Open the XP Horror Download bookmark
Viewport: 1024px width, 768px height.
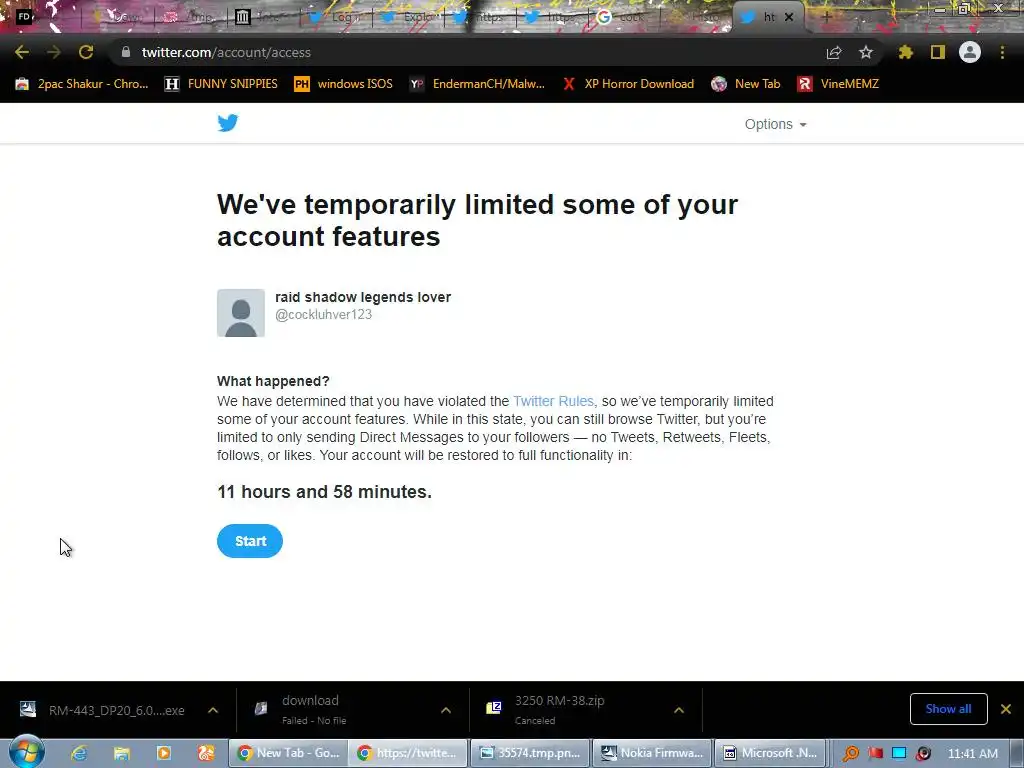pos(628,84)
